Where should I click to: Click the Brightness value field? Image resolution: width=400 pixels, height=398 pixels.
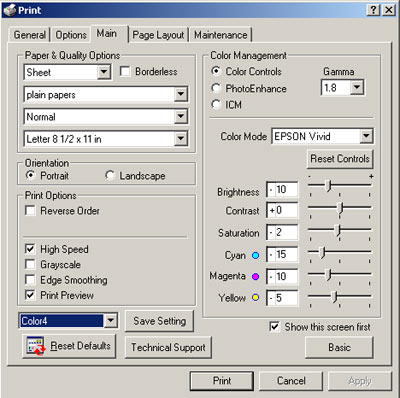282,190
